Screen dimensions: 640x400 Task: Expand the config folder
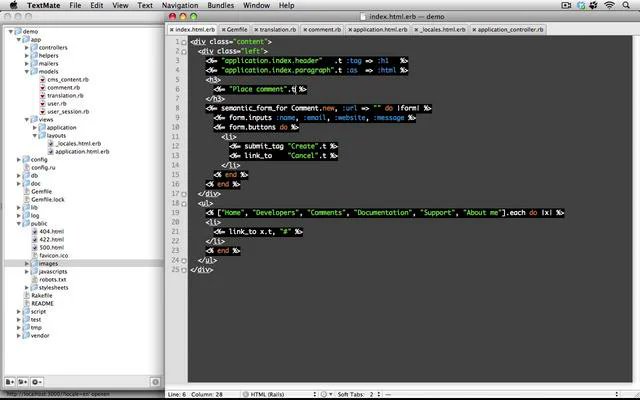[19, 160]
